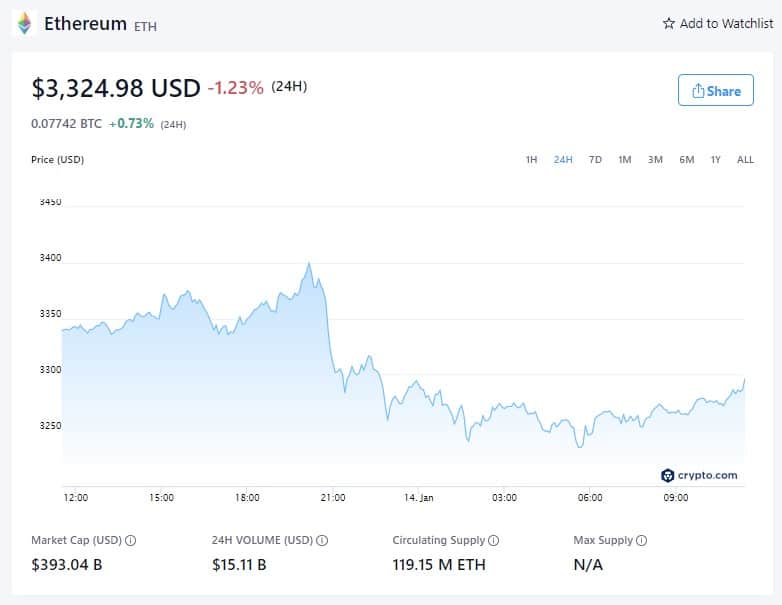Switch chart to 6M range
The width and height of the screenshot is (782, 605).
(x=687, y=160)
